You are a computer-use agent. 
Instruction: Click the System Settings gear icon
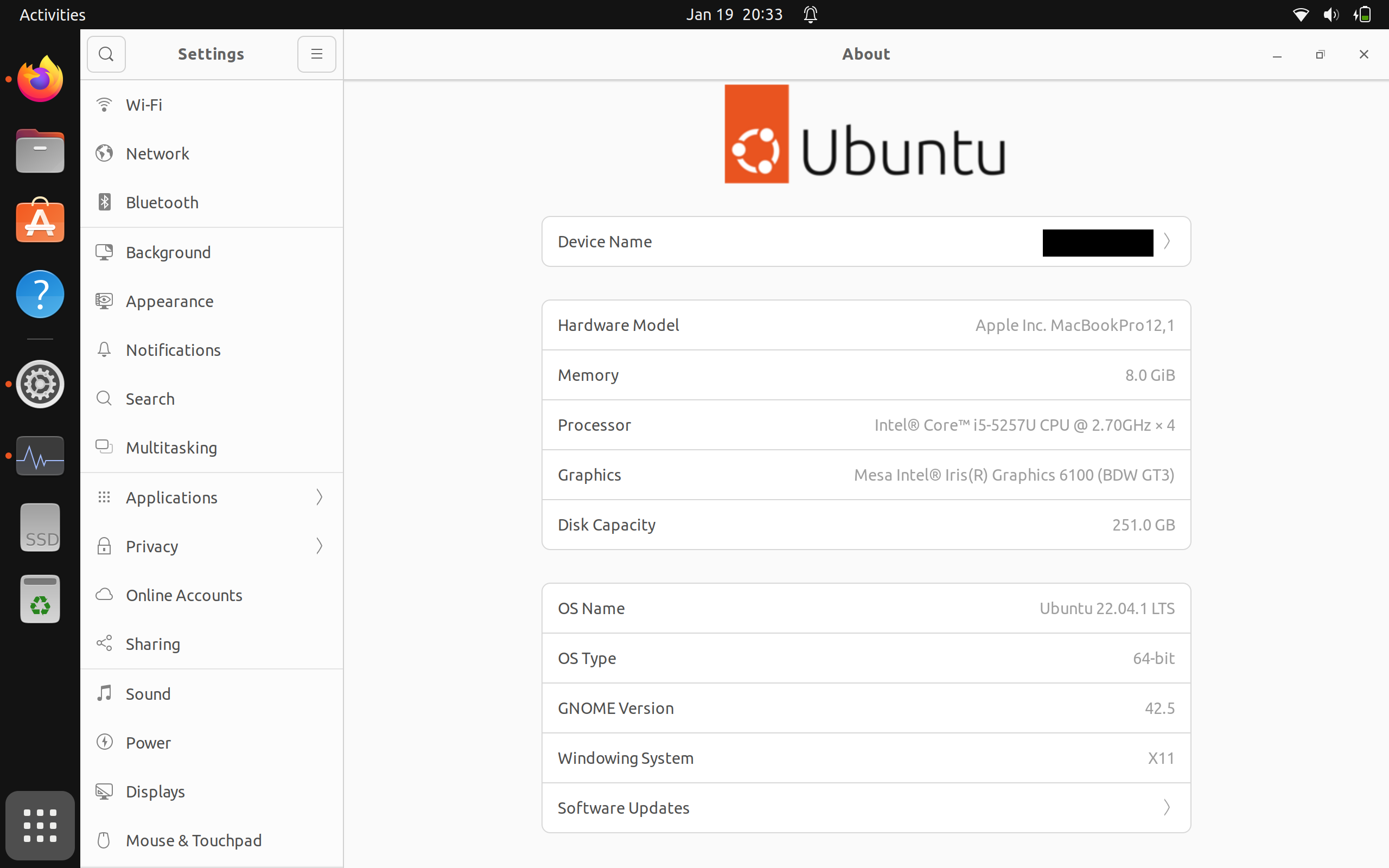coord(40,383)
